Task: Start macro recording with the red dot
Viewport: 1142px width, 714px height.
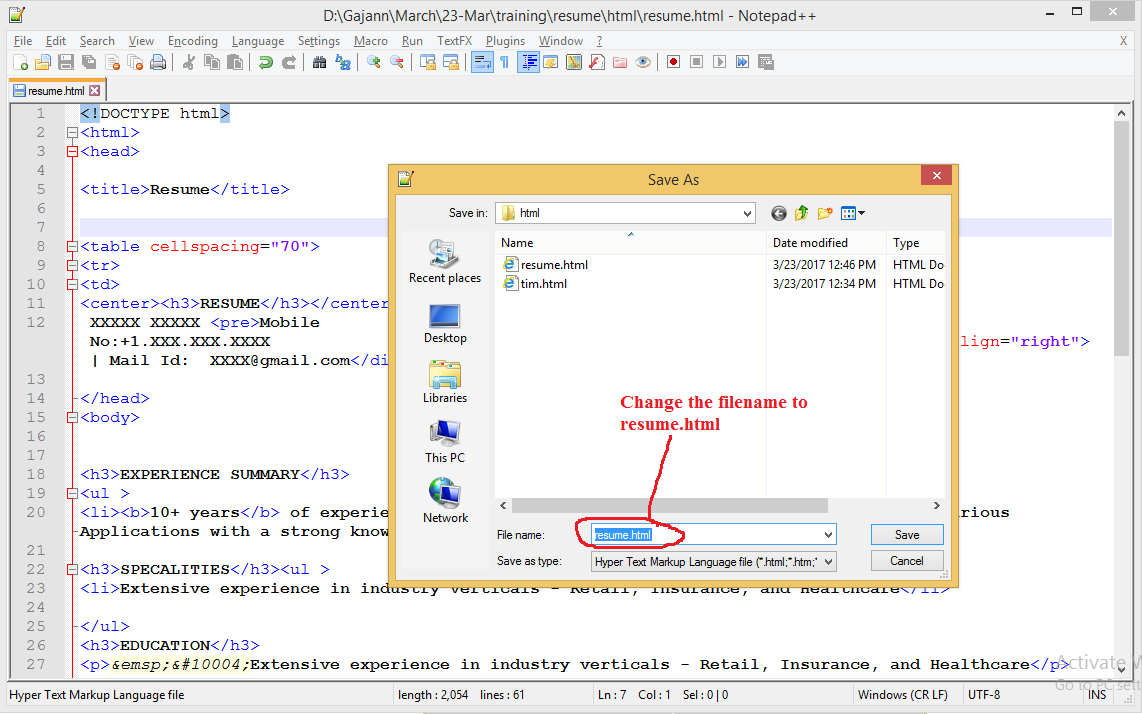Action: pyautogui.click(x=674, y=63)
